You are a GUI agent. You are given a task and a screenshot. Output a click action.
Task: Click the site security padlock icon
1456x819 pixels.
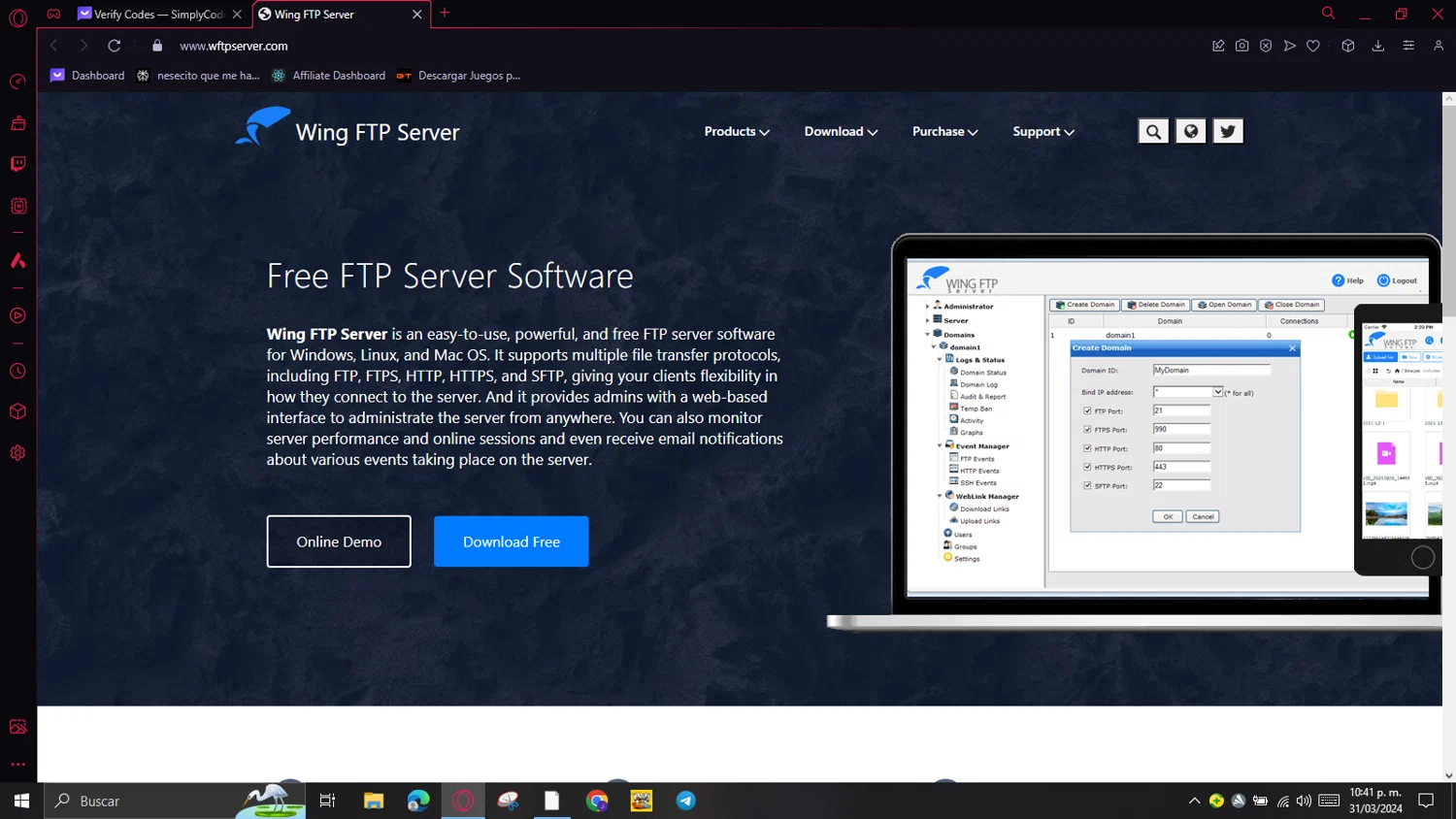point(157,46)
